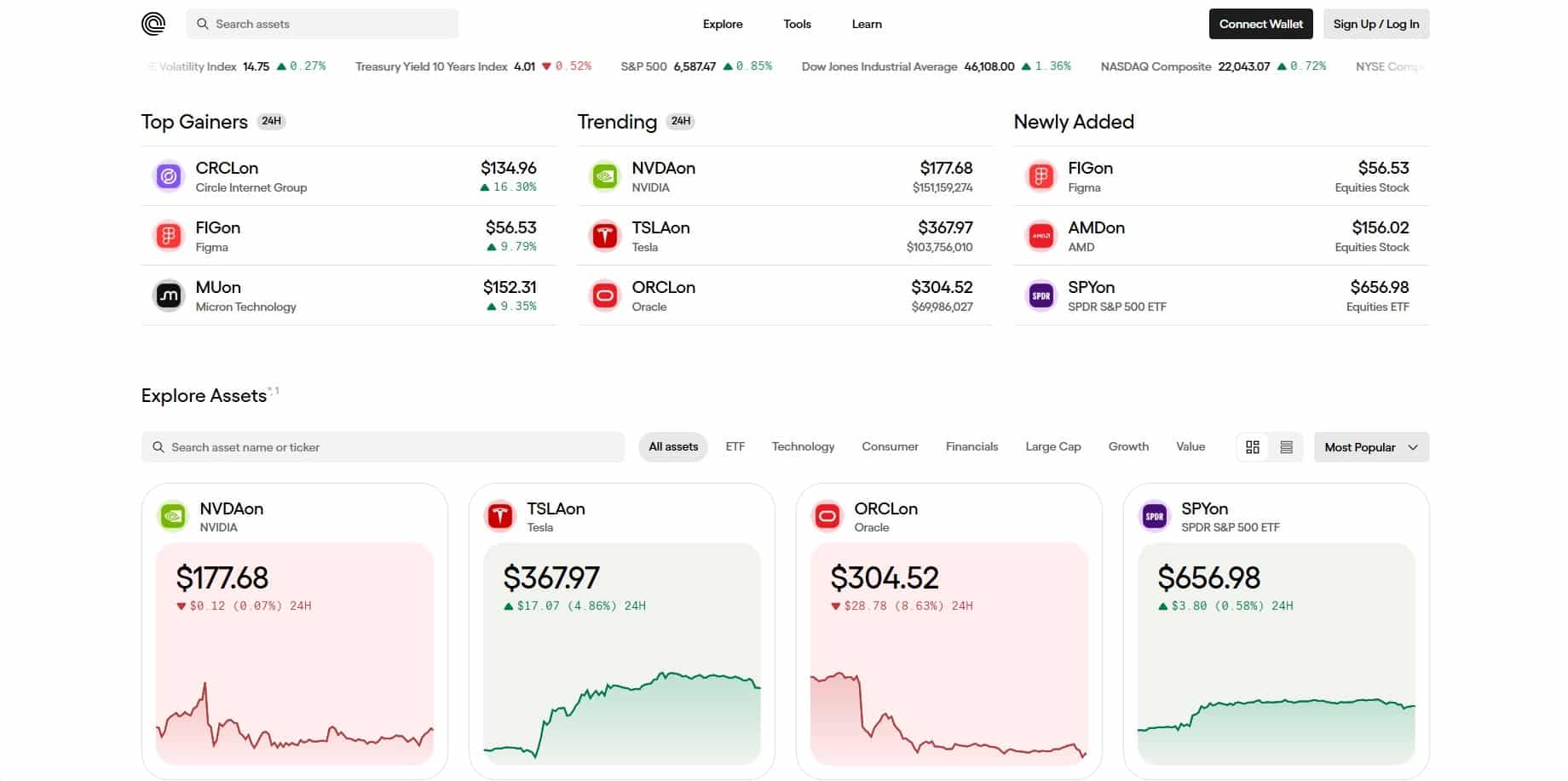Select the All assets filter tab
This screenshot has width=1568, height=781.
(673, 447)
